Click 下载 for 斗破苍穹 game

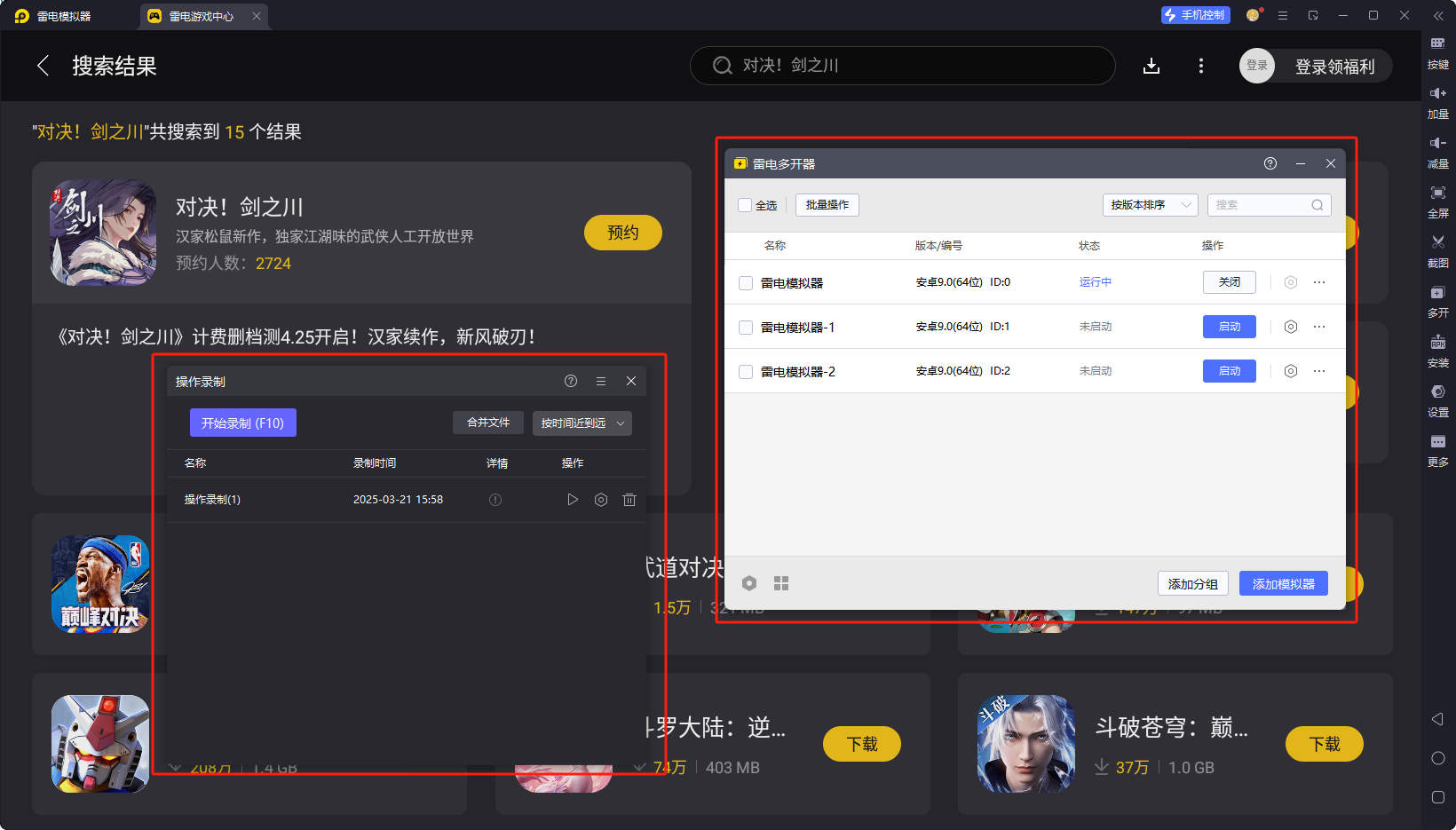[1325, 744]
